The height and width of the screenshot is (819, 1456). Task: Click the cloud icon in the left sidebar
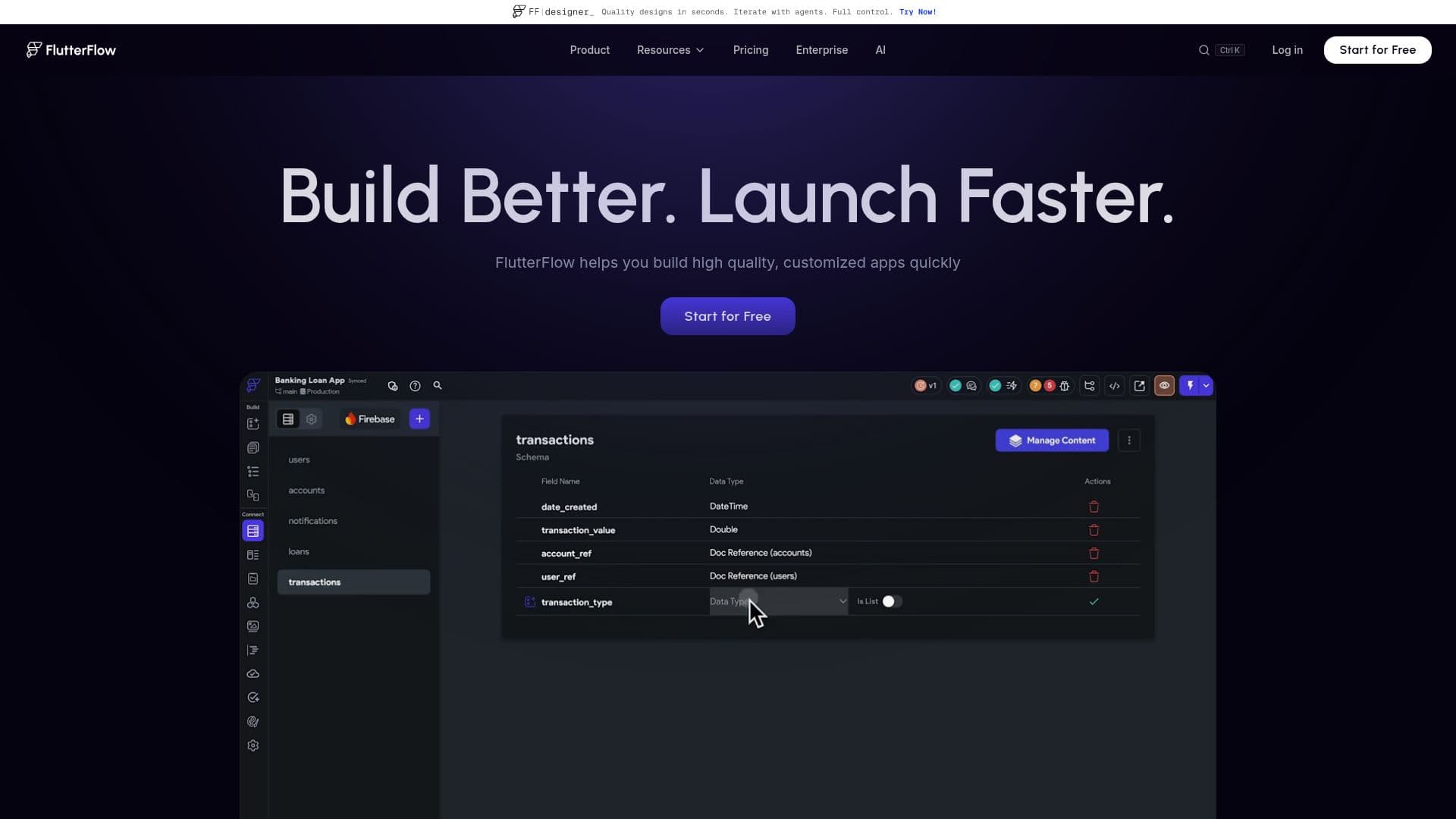click(253, 674)
